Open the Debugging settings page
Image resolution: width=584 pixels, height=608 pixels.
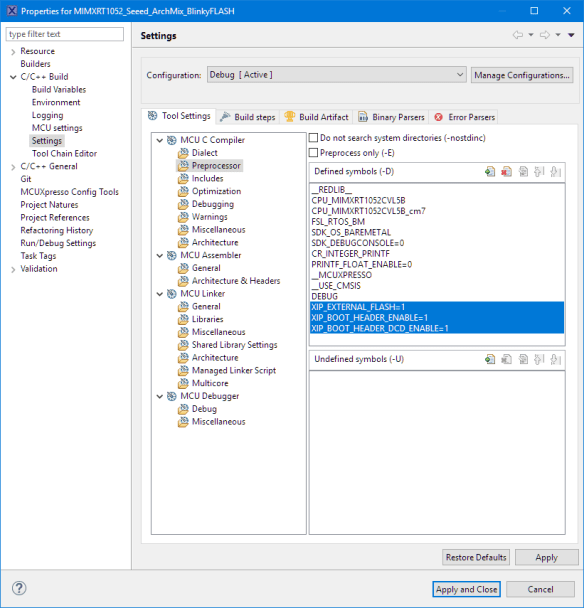[213, 204]
